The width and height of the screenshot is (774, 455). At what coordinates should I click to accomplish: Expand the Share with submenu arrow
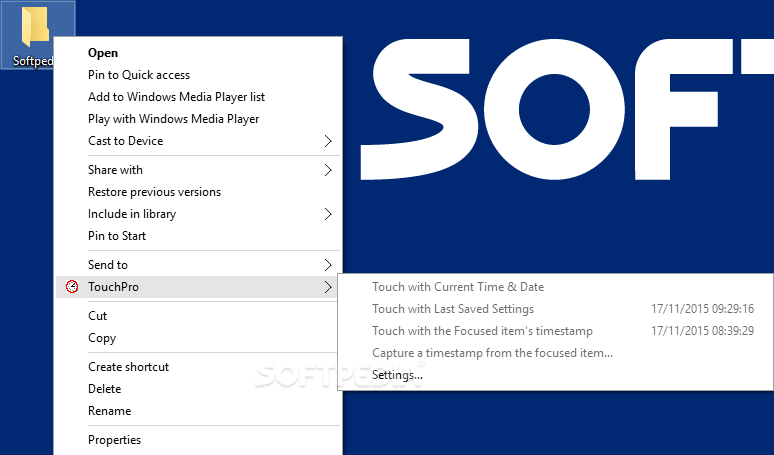coord(328,170)
